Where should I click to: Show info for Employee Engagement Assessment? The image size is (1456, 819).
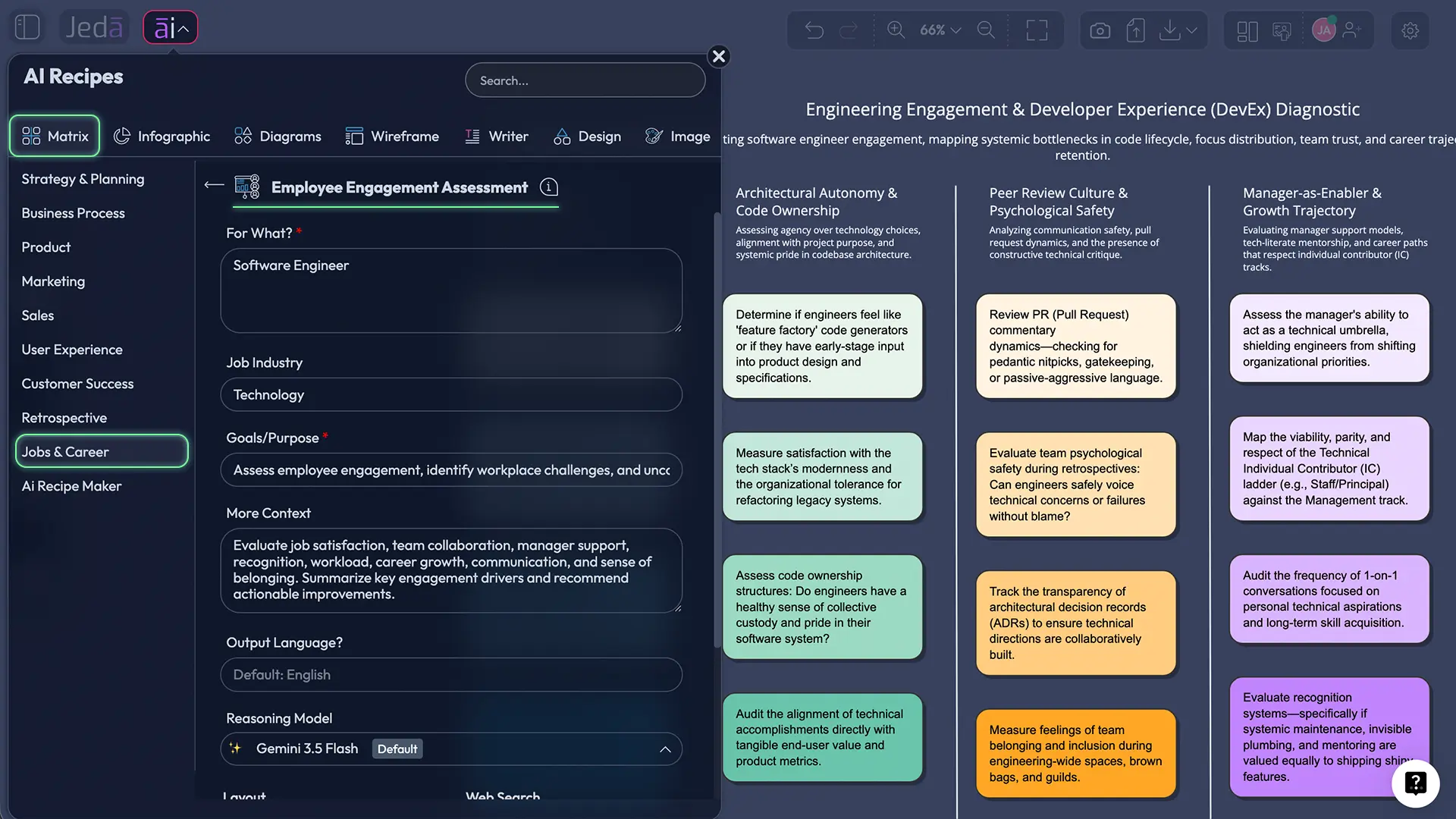pos(549,187)
